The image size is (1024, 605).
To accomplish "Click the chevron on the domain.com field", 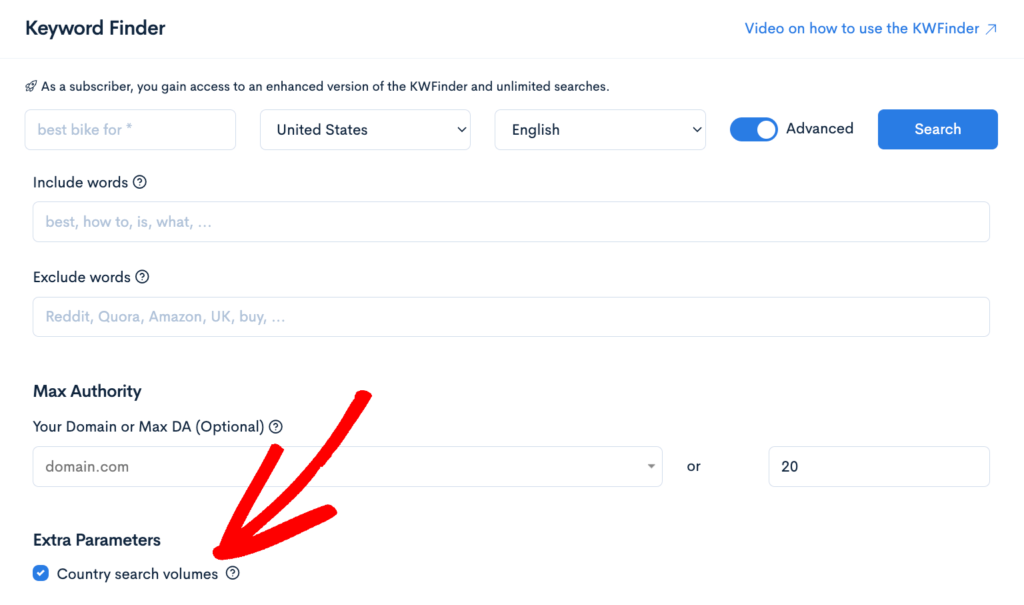I will tap(651, 466).
